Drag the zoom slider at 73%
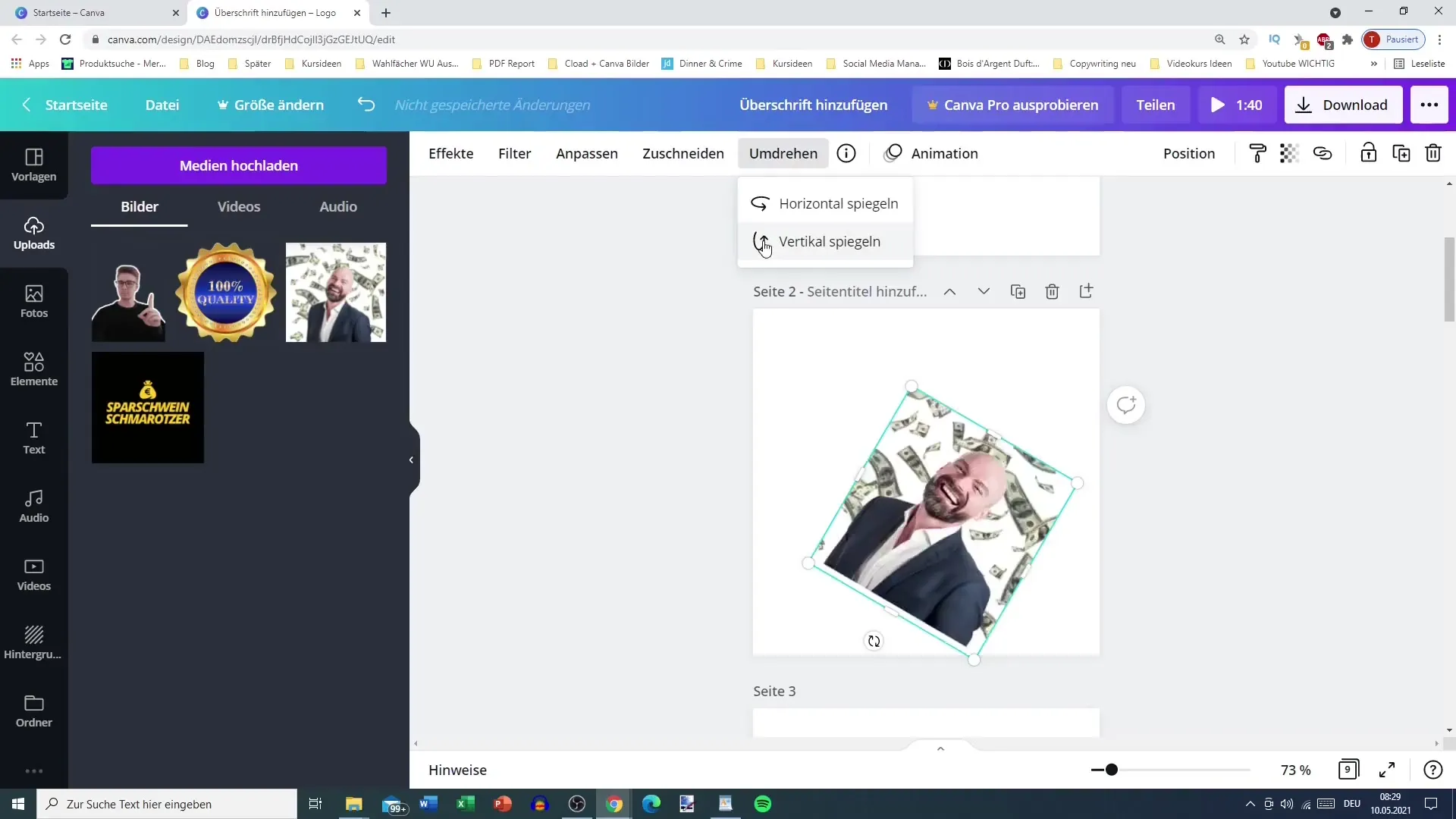This screenshot has height=819, width=1456. (1111, 769)
